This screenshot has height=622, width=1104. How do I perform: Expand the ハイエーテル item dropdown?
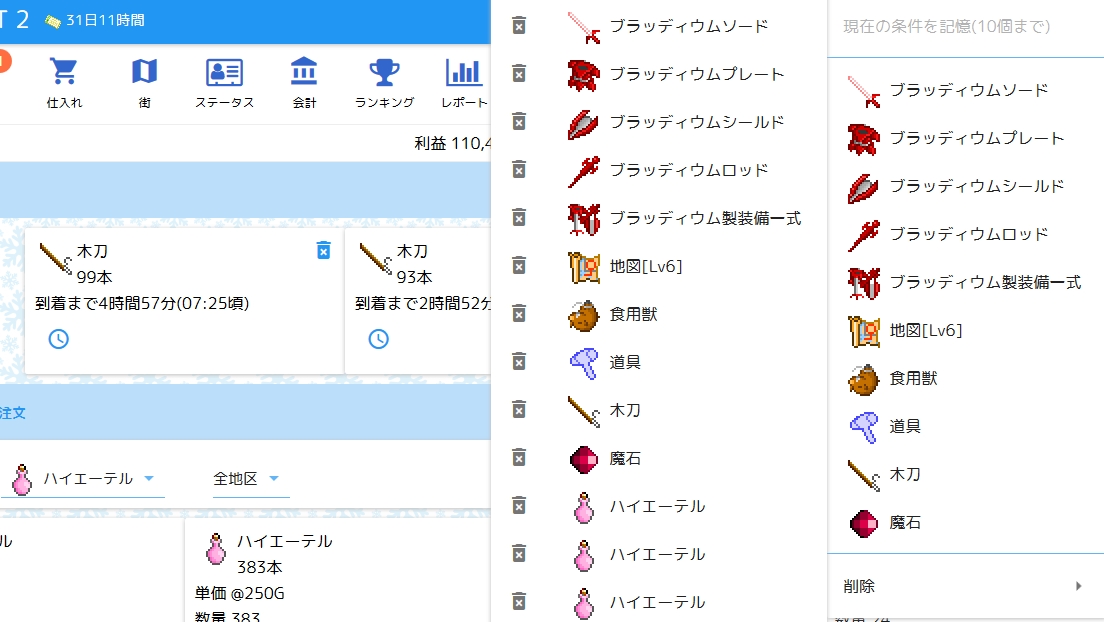pyautogui.click(x=148, y=479)
